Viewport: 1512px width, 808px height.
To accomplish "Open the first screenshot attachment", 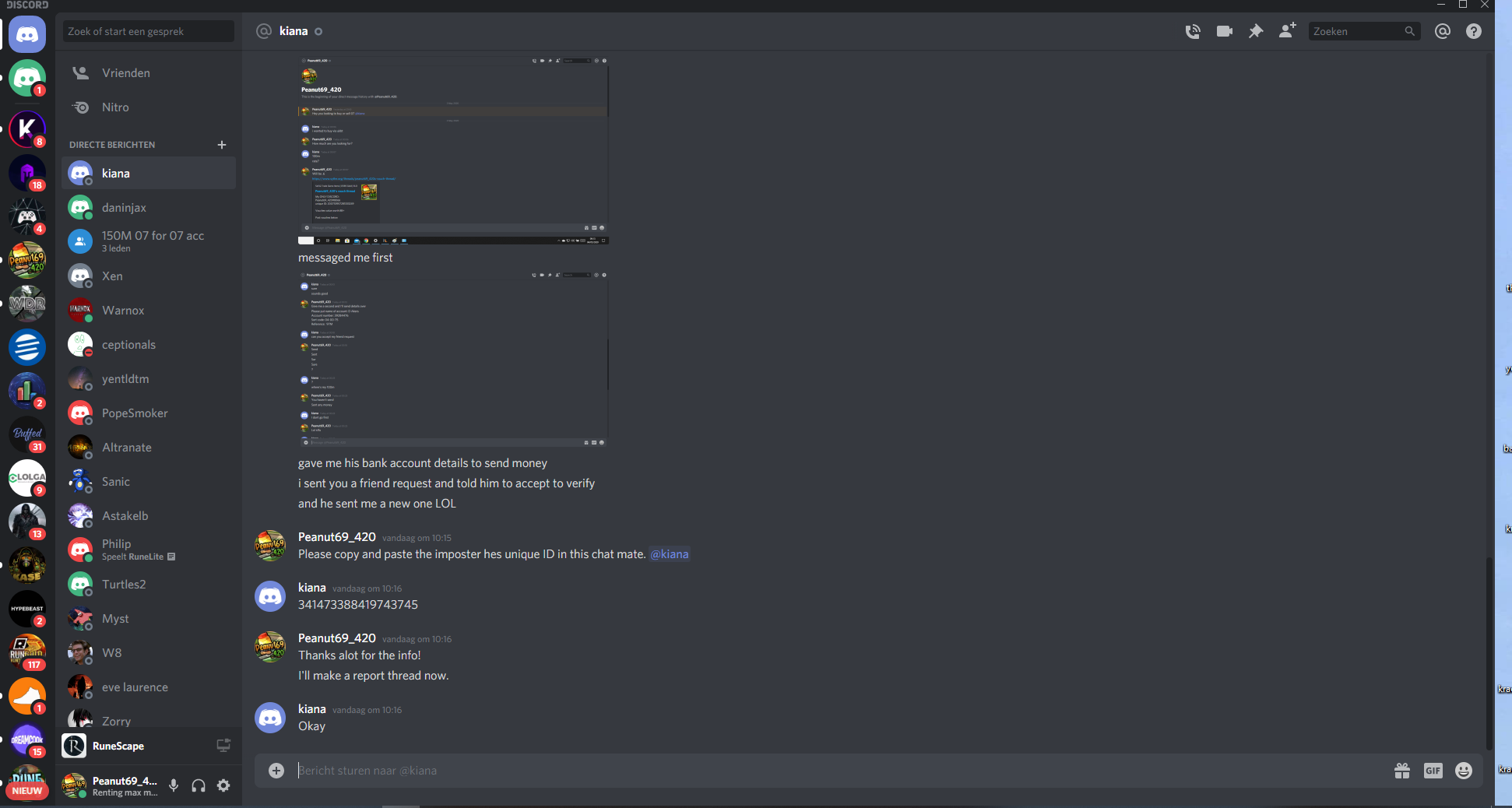I will coord(453,149).
